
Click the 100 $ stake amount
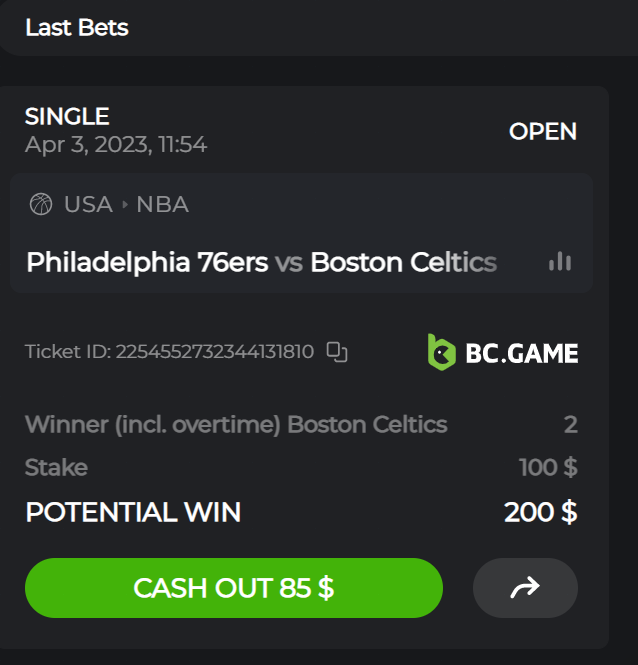coord(548,467)
